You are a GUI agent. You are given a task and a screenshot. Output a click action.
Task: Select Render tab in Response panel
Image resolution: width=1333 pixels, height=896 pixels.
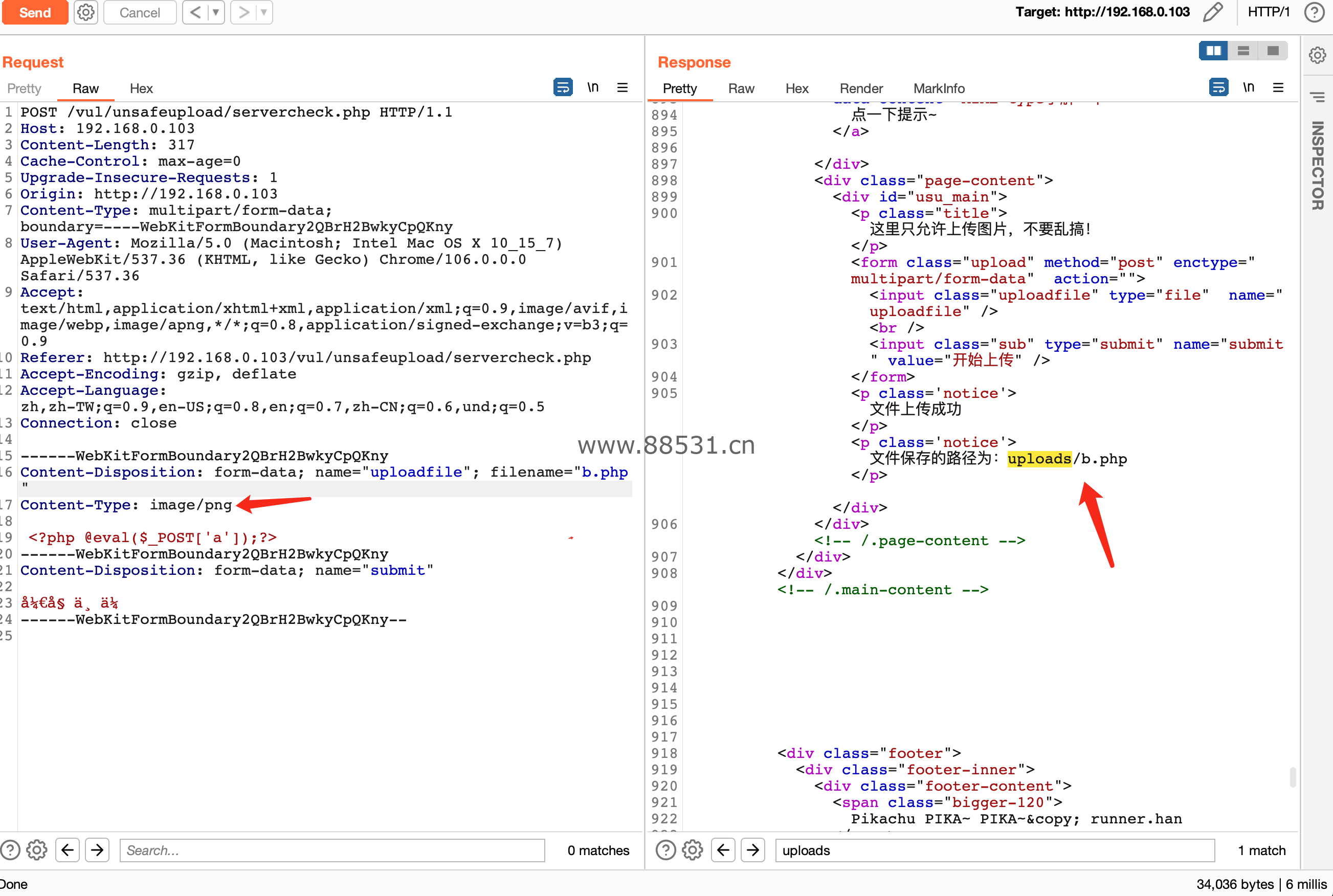(861, 88)
